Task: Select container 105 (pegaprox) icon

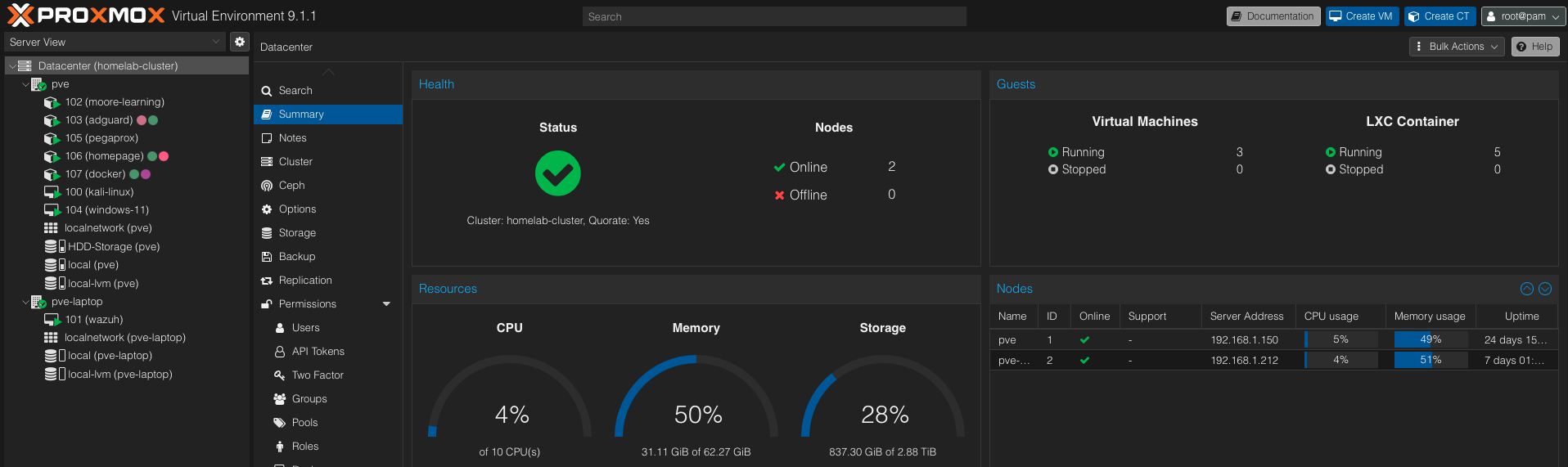Action: coord(52,138)
